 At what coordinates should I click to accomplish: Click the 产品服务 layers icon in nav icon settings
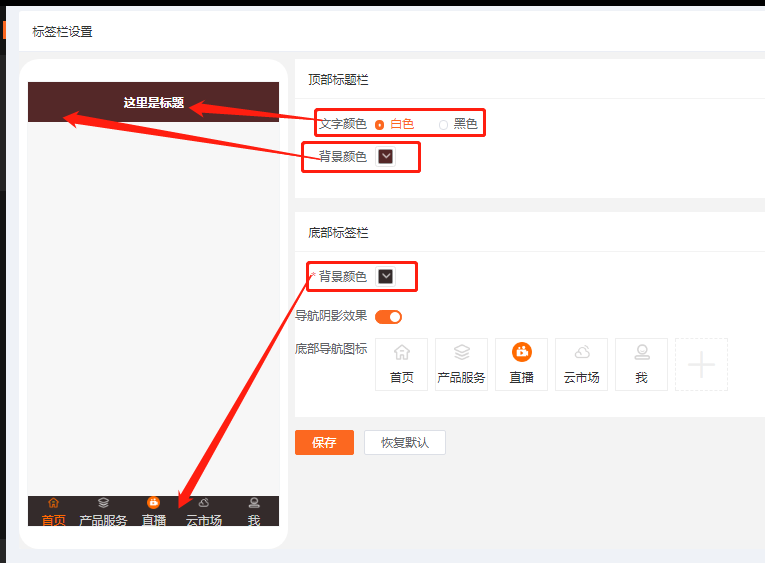tap(462, 352)
